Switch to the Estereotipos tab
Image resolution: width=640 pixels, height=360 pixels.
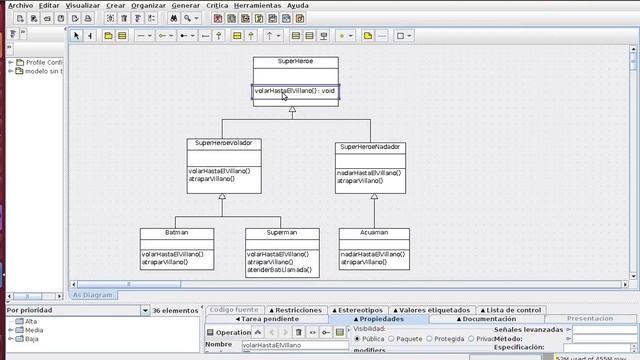coord(358,310)
